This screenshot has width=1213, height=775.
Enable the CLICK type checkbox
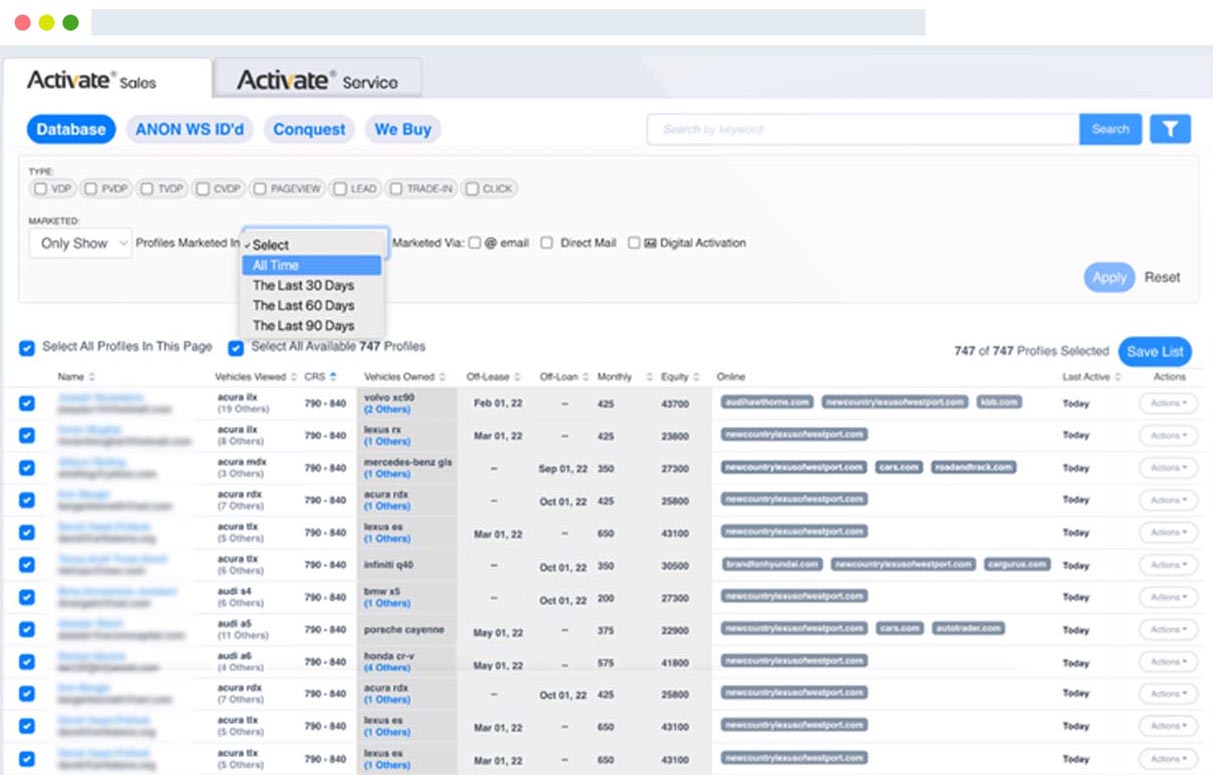tap(472, 188)
